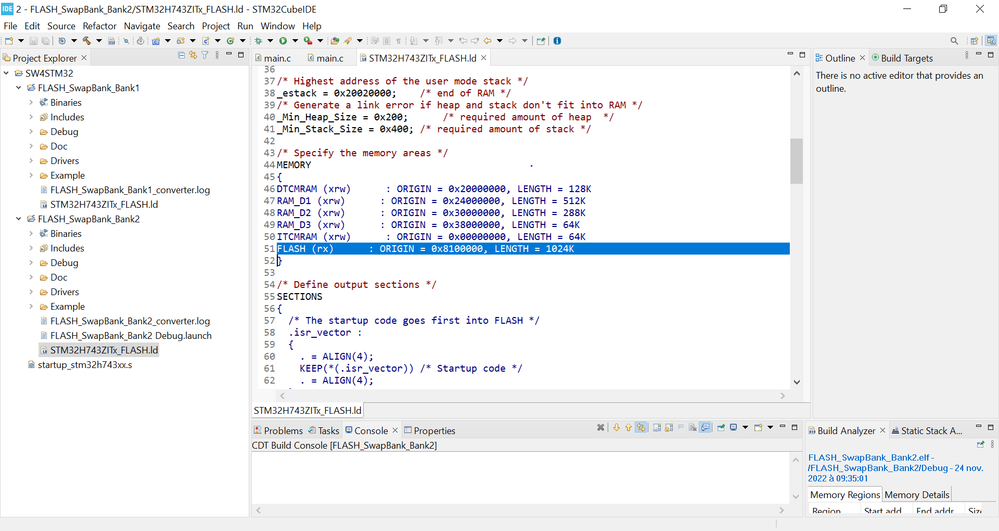Click the magnifier Search icon at top right
999x531 pixels.
[954, 41]
